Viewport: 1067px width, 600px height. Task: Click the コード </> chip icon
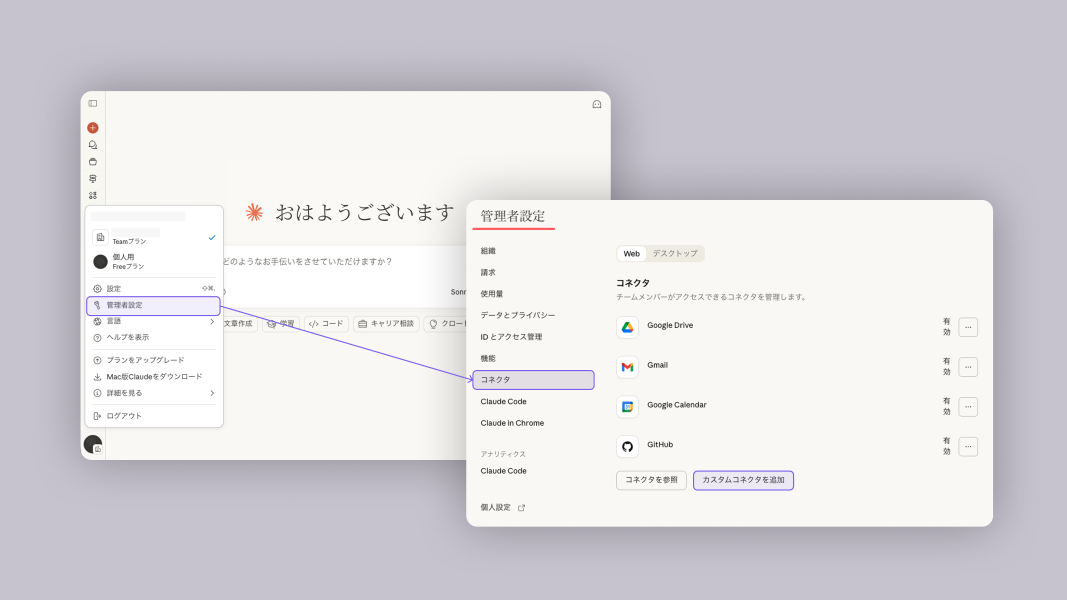(x=315, y=322)
